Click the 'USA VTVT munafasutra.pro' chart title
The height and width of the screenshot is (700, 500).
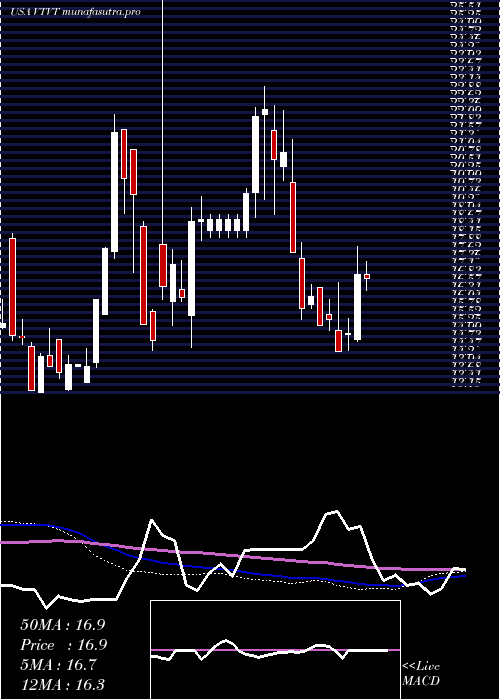(x=75, y=12)
